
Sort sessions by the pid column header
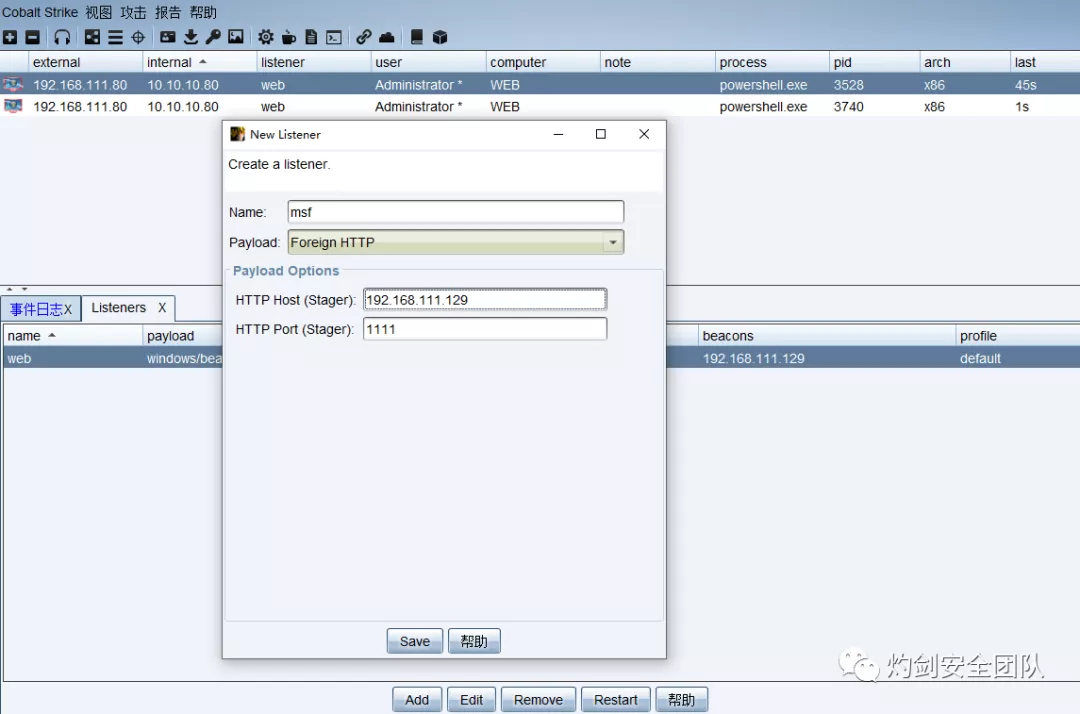click(874, 62)
